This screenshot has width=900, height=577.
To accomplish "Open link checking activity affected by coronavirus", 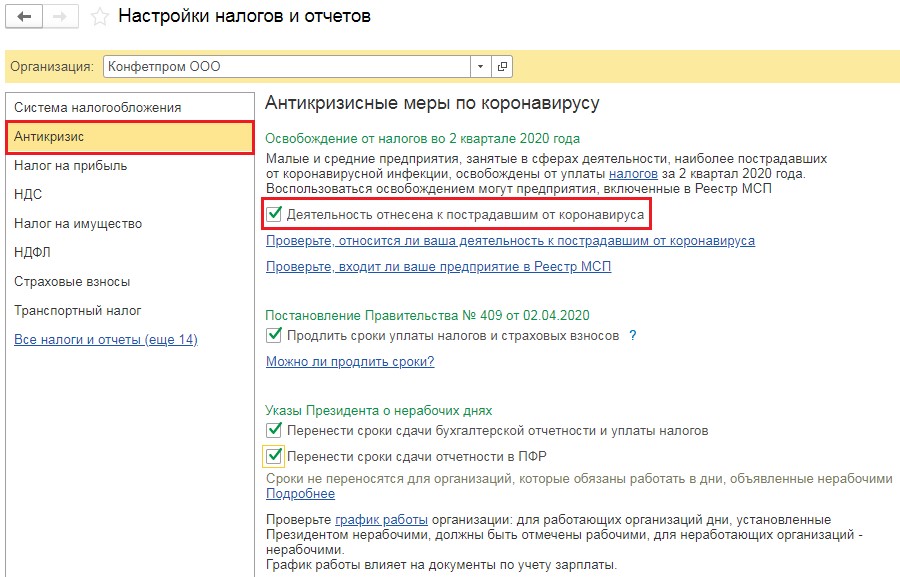I will coord(510,241).
